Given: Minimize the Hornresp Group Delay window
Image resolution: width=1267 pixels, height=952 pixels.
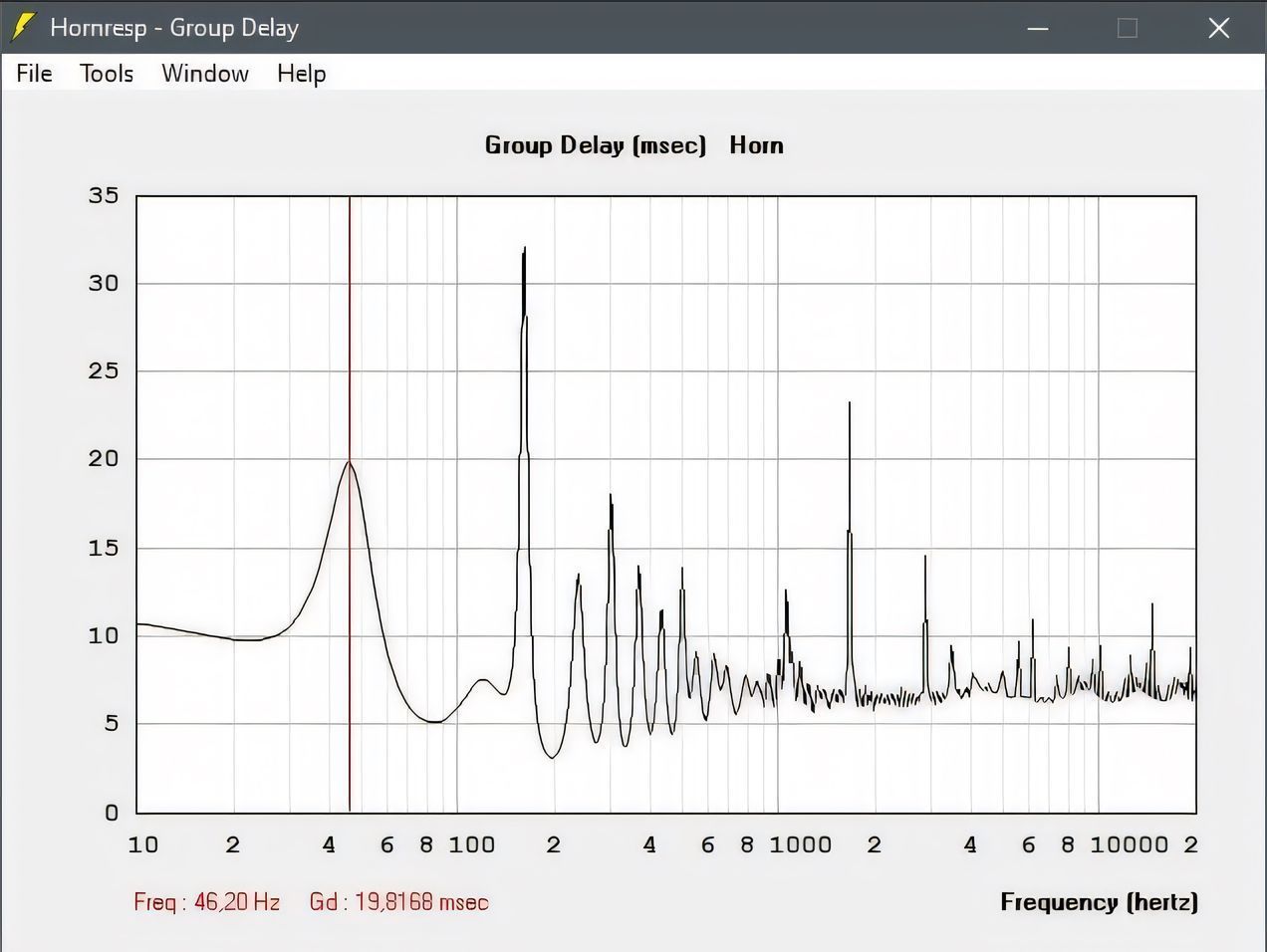Looking at the screenshot, I should point(1038,28).
